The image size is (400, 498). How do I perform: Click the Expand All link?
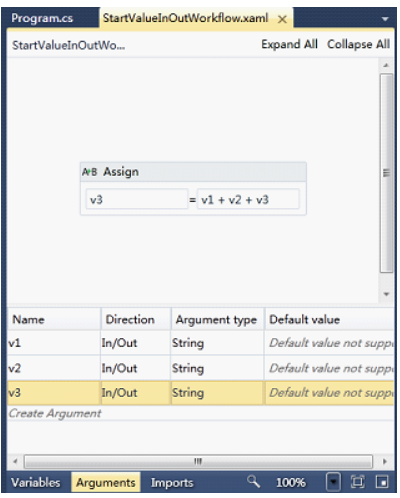289,44
